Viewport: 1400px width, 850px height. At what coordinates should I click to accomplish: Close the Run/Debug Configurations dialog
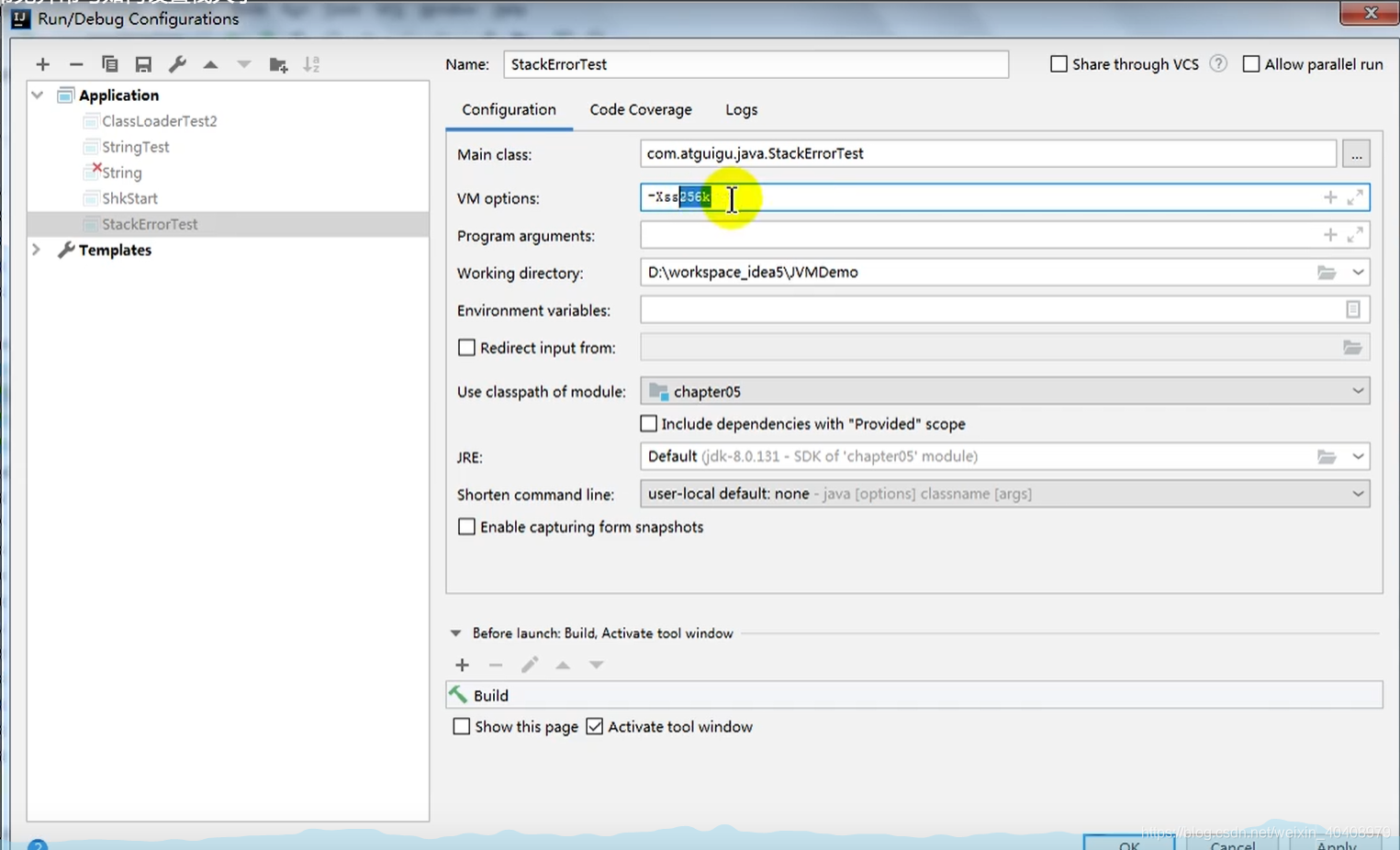(x=1370, y=13)
